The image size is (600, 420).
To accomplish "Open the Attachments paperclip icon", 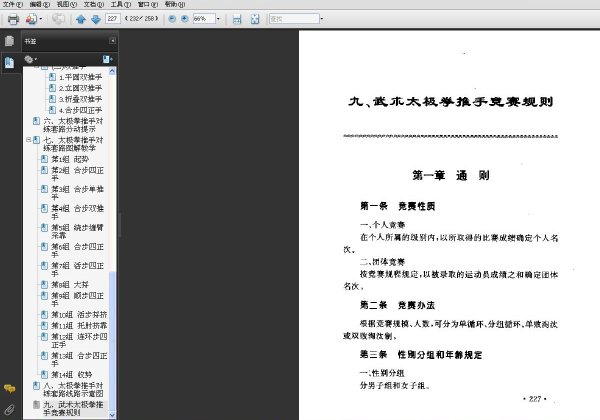I will point(10,410).
